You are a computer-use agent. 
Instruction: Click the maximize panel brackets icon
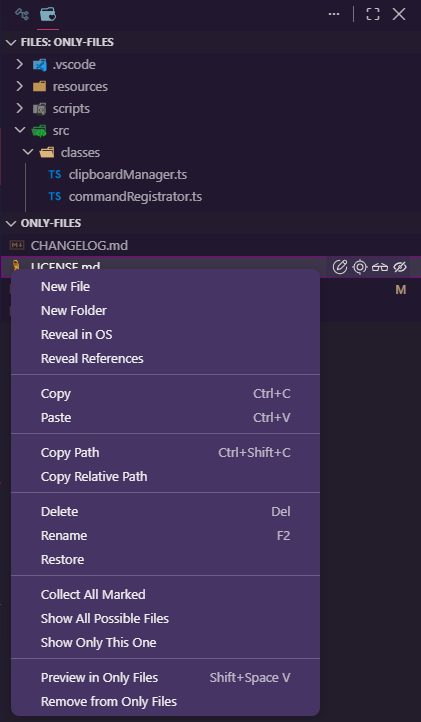tap(373, 14)
